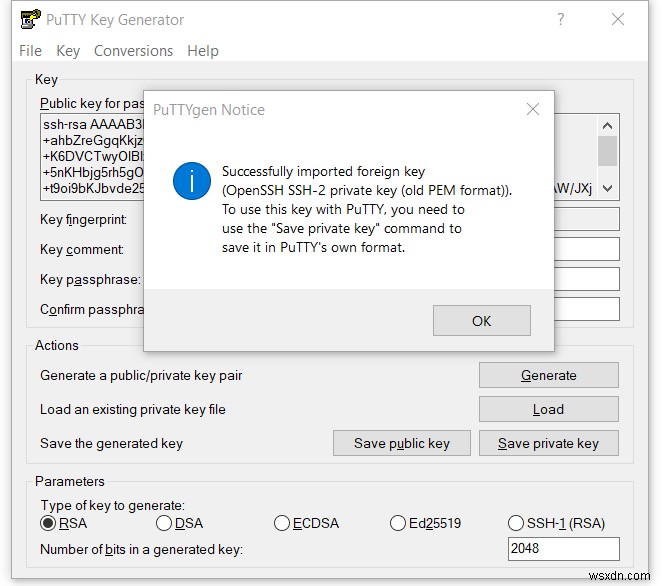The image size is (662, 586).
Task: Select the RSA key type
Action: pos(48,523)
